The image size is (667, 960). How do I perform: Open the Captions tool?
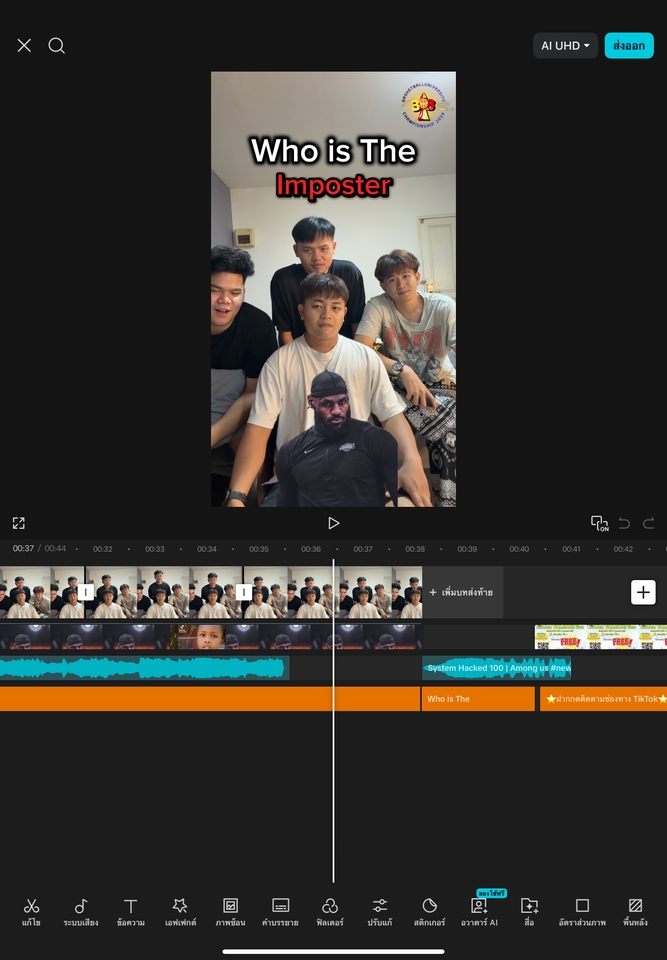280,912
